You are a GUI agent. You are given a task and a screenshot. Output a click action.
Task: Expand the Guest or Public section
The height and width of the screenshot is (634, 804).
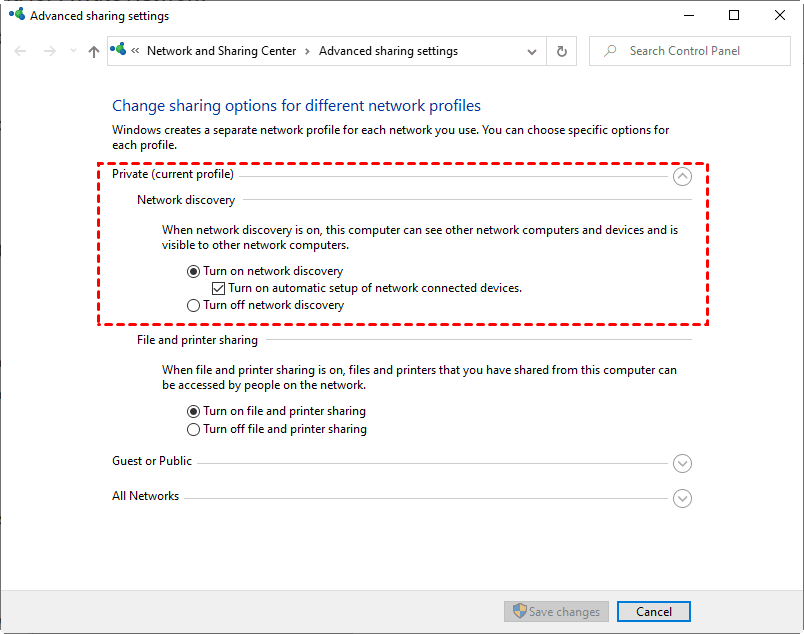click(682, 463)
